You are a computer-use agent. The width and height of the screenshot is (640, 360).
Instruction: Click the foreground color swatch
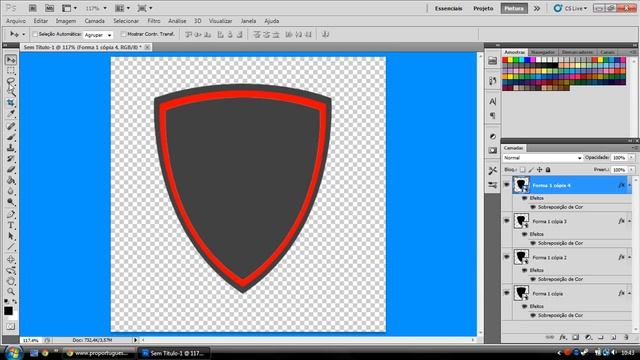pyautogui.click(x=8, y=311)
